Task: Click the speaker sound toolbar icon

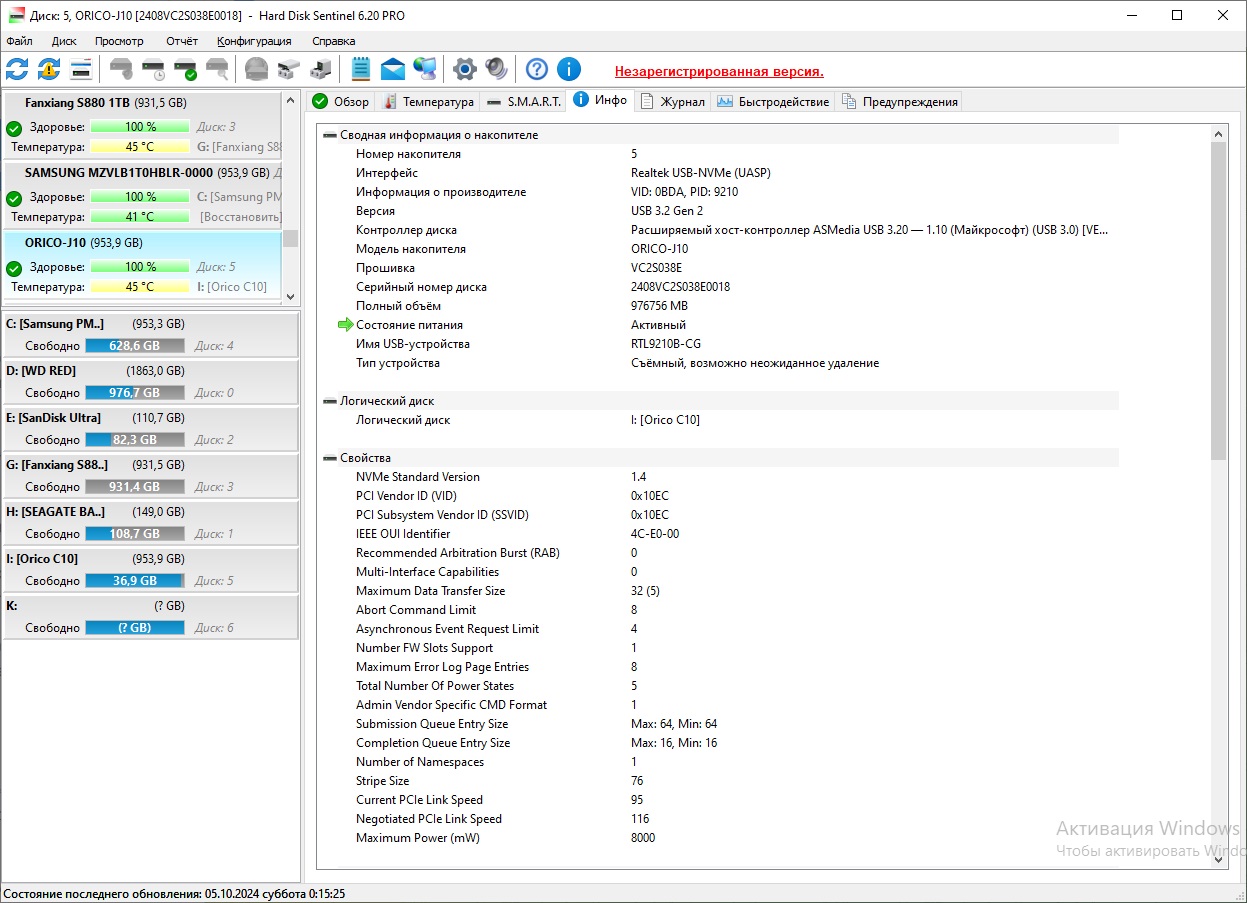Action: click(497, 69)
